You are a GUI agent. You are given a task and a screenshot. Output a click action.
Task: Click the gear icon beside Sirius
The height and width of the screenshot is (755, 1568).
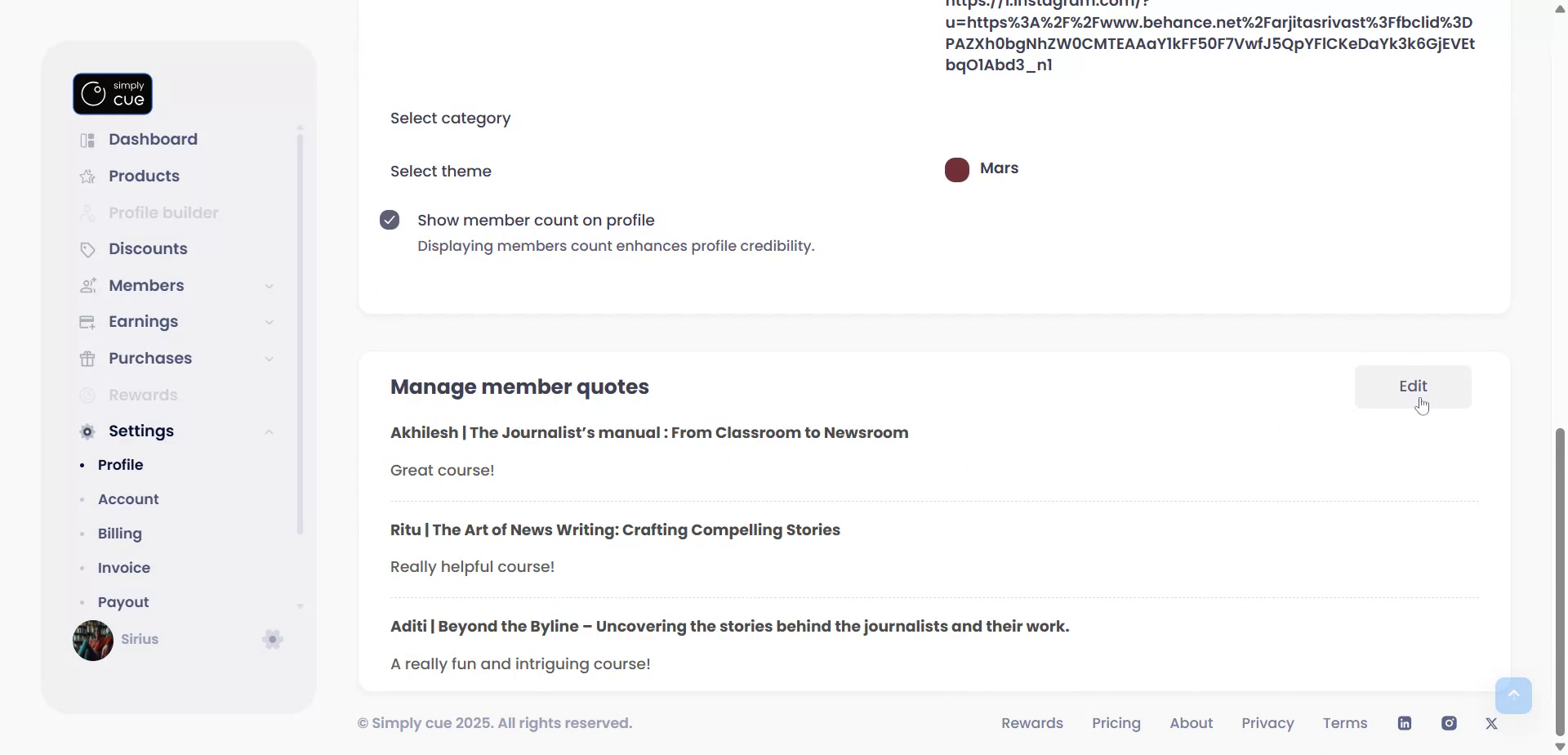coord(273,640)
